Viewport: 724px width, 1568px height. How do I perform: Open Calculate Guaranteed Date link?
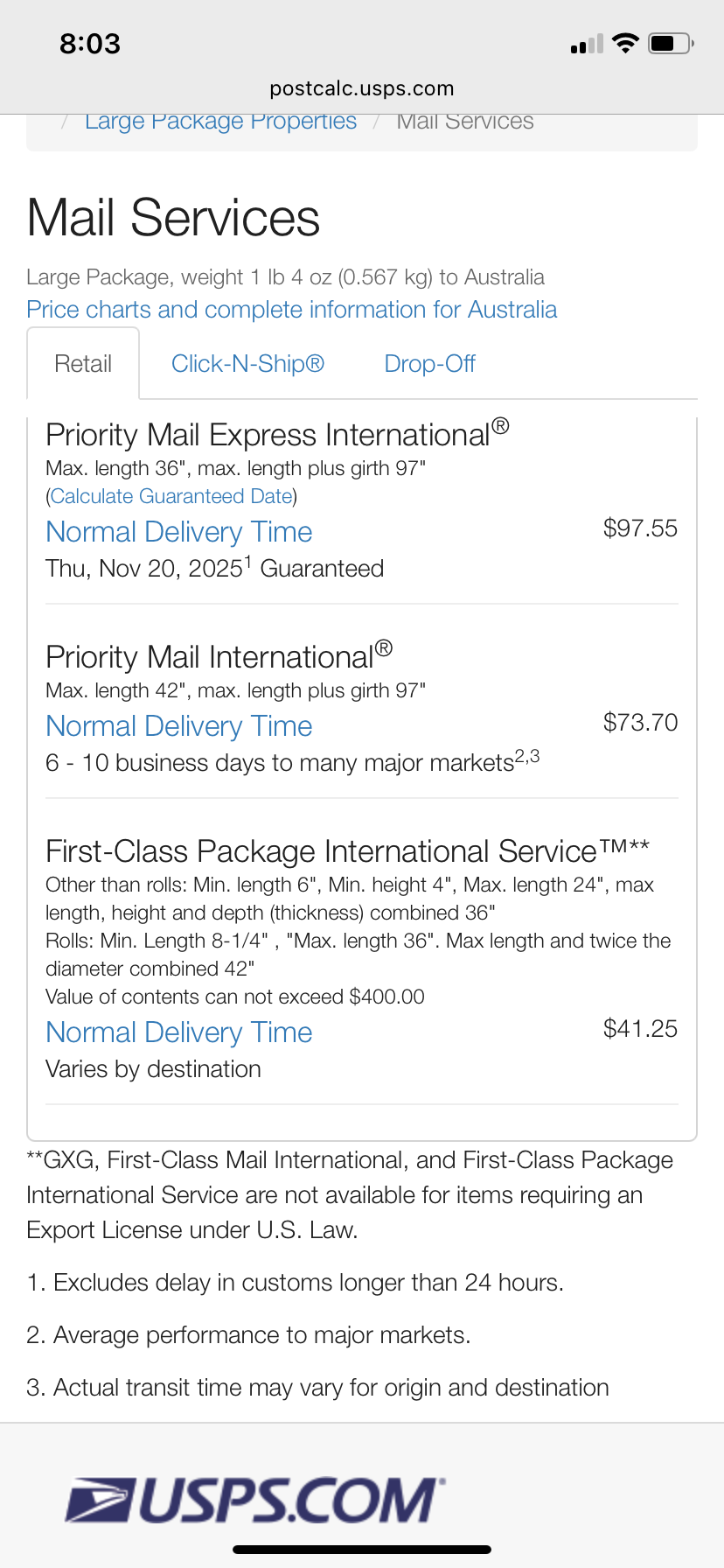click(171, 496)
